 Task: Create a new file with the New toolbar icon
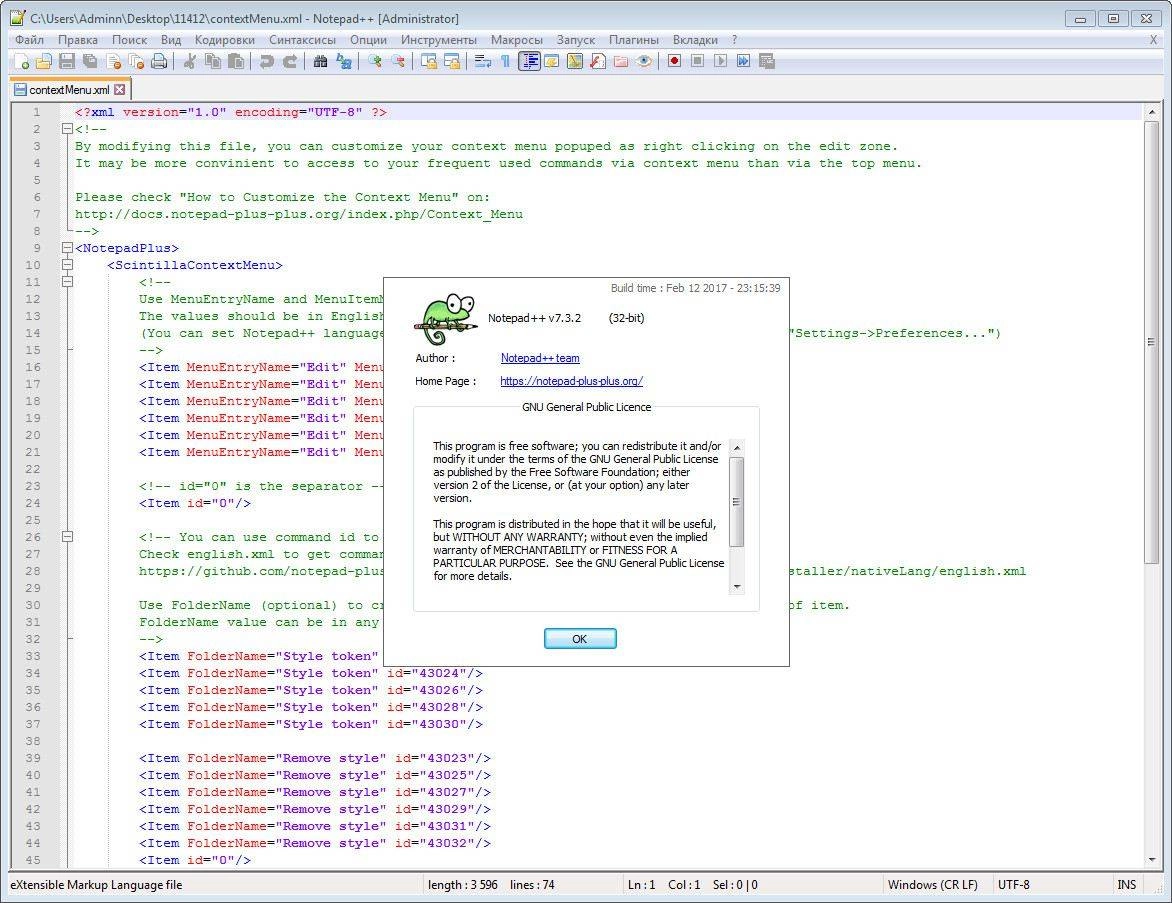click(22, 61)
